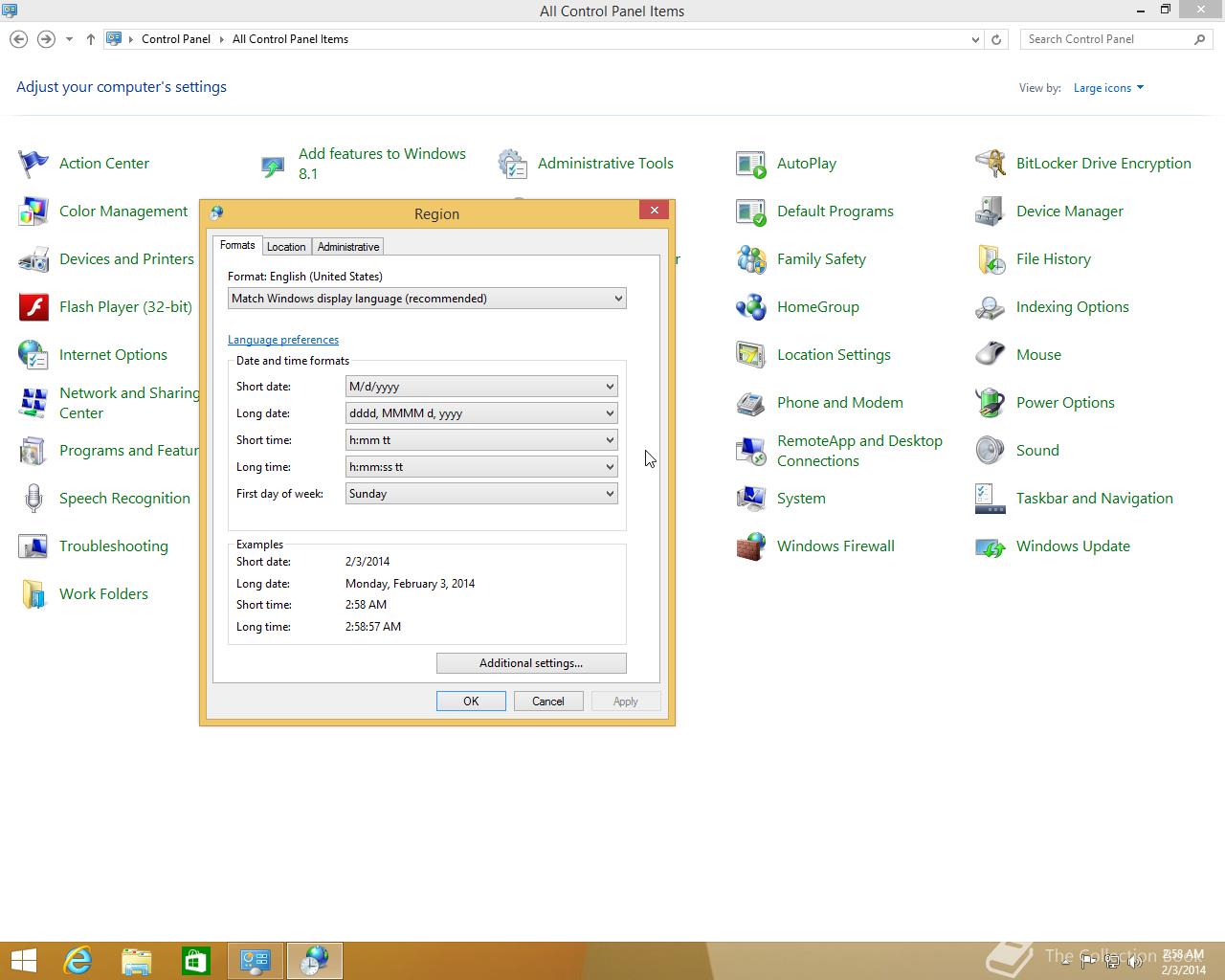This screenshot has height=980, width=1225.
Task: Open the Windows Store taskbar icon
Action: coord(196,961)
